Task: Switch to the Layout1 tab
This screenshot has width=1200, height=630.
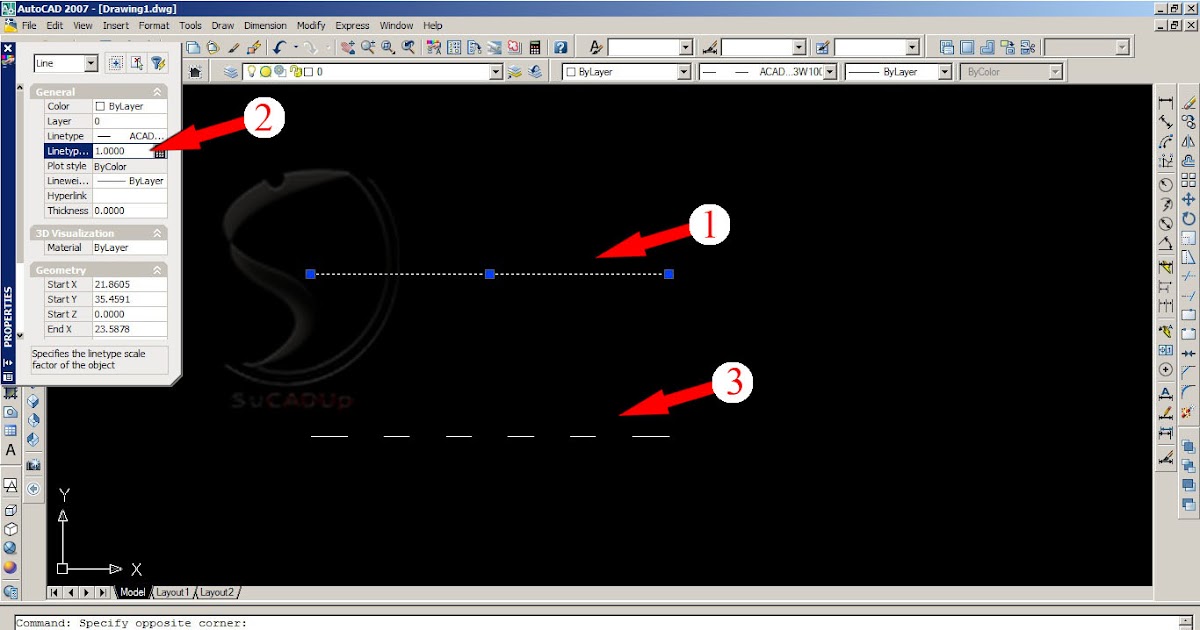Action: point(172,592)
